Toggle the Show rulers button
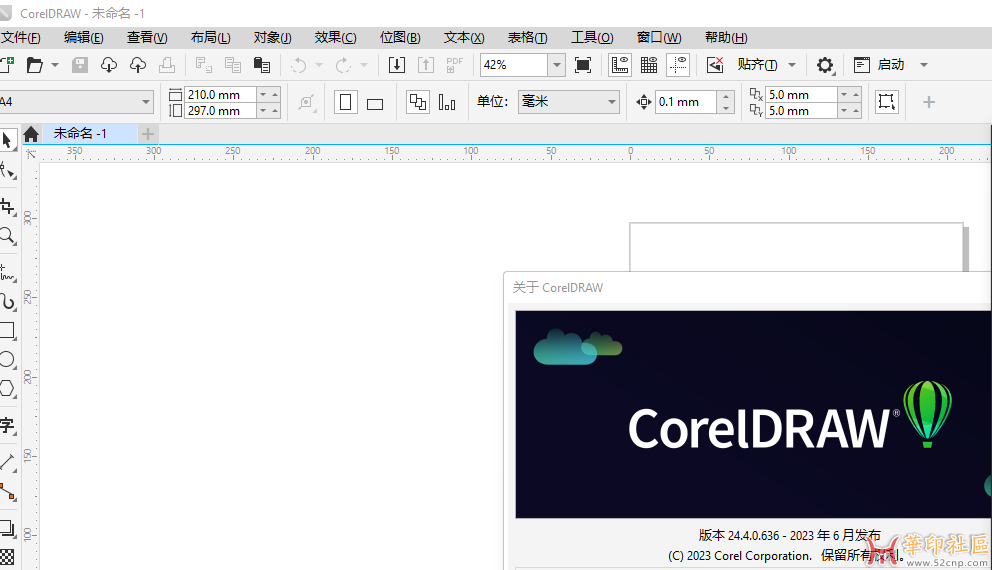Viewport: 992px width, 570px height. (620, 65)
